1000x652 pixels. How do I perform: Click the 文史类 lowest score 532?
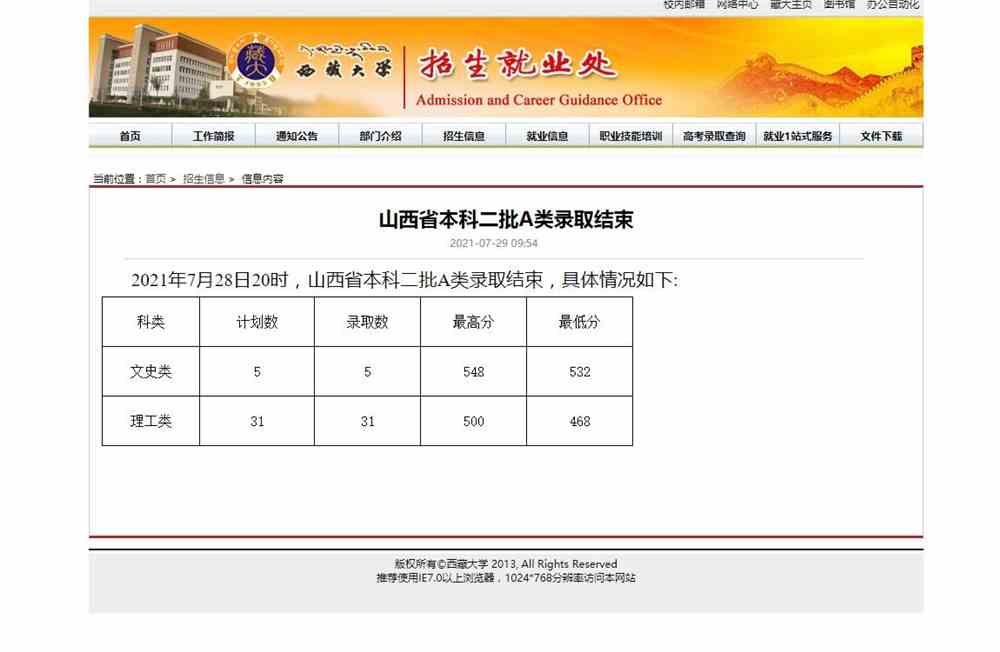pos(580,371)
